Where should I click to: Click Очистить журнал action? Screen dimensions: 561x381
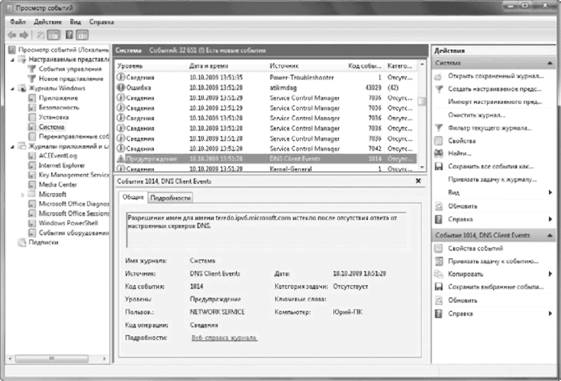477,115
